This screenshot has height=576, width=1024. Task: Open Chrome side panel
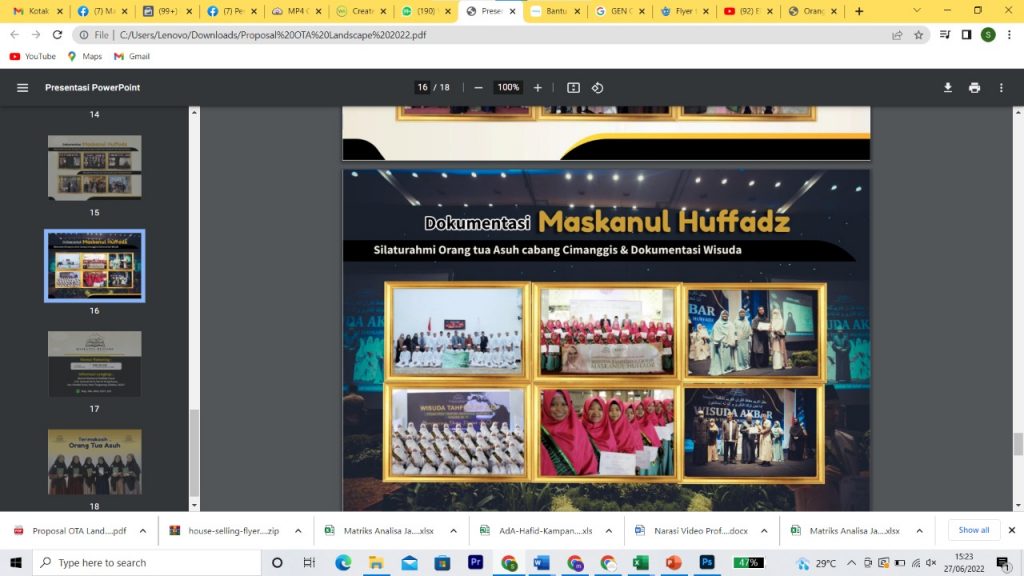[967, 35]
